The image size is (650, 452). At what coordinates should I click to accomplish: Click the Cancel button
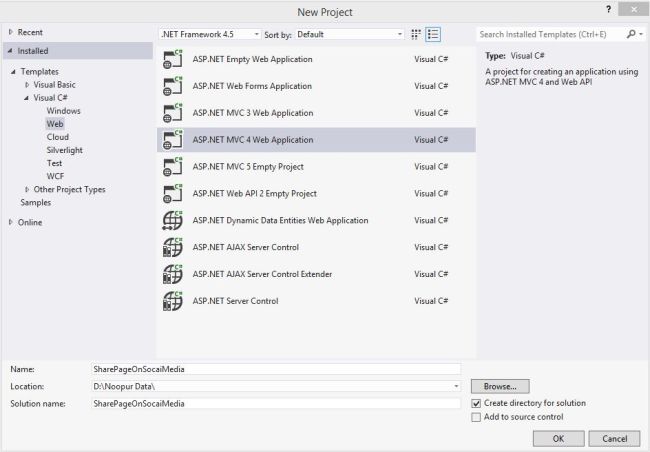coord(614,438)
